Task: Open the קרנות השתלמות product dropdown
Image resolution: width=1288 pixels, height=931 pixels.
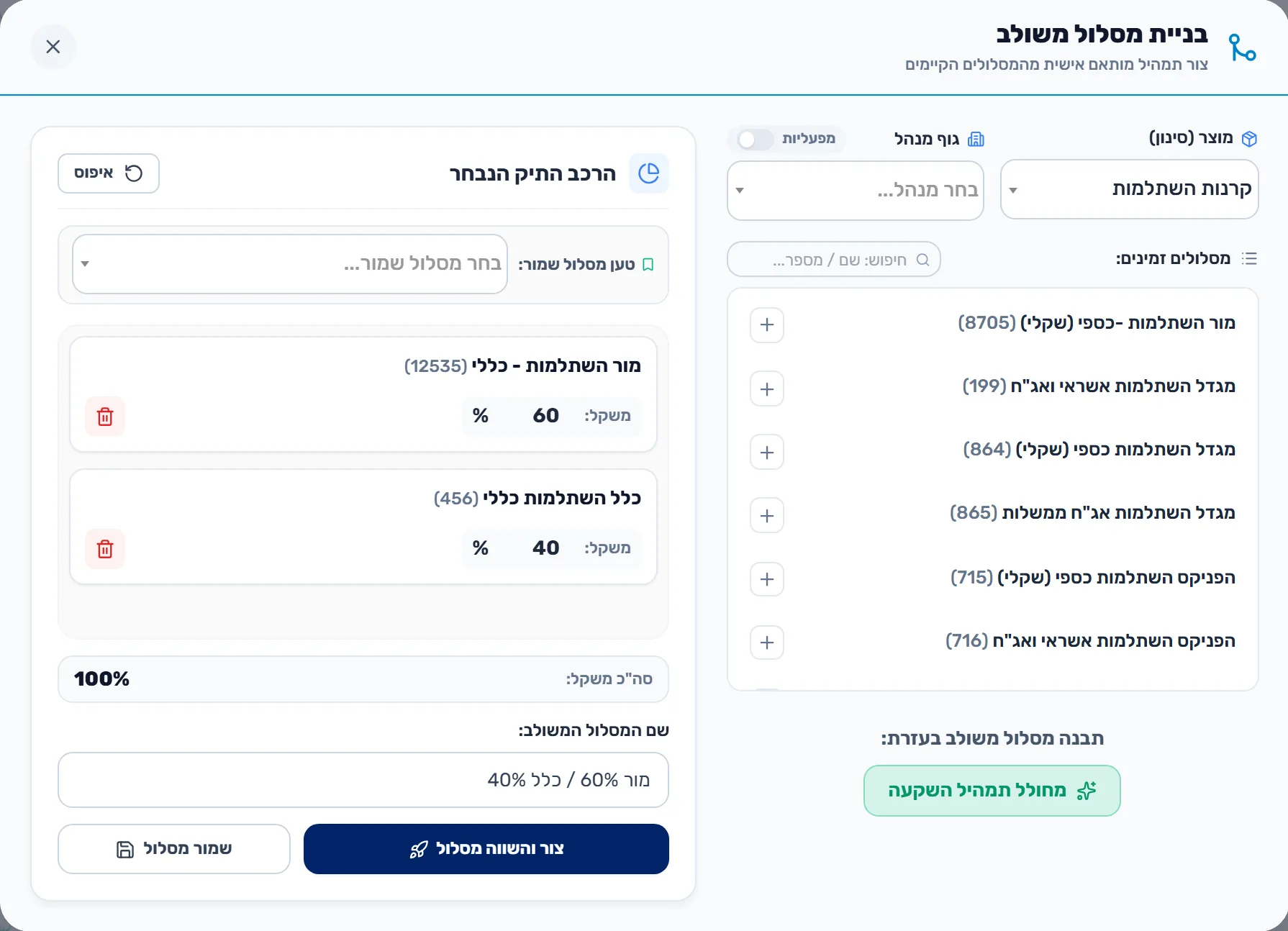Action: [1130, 189]
